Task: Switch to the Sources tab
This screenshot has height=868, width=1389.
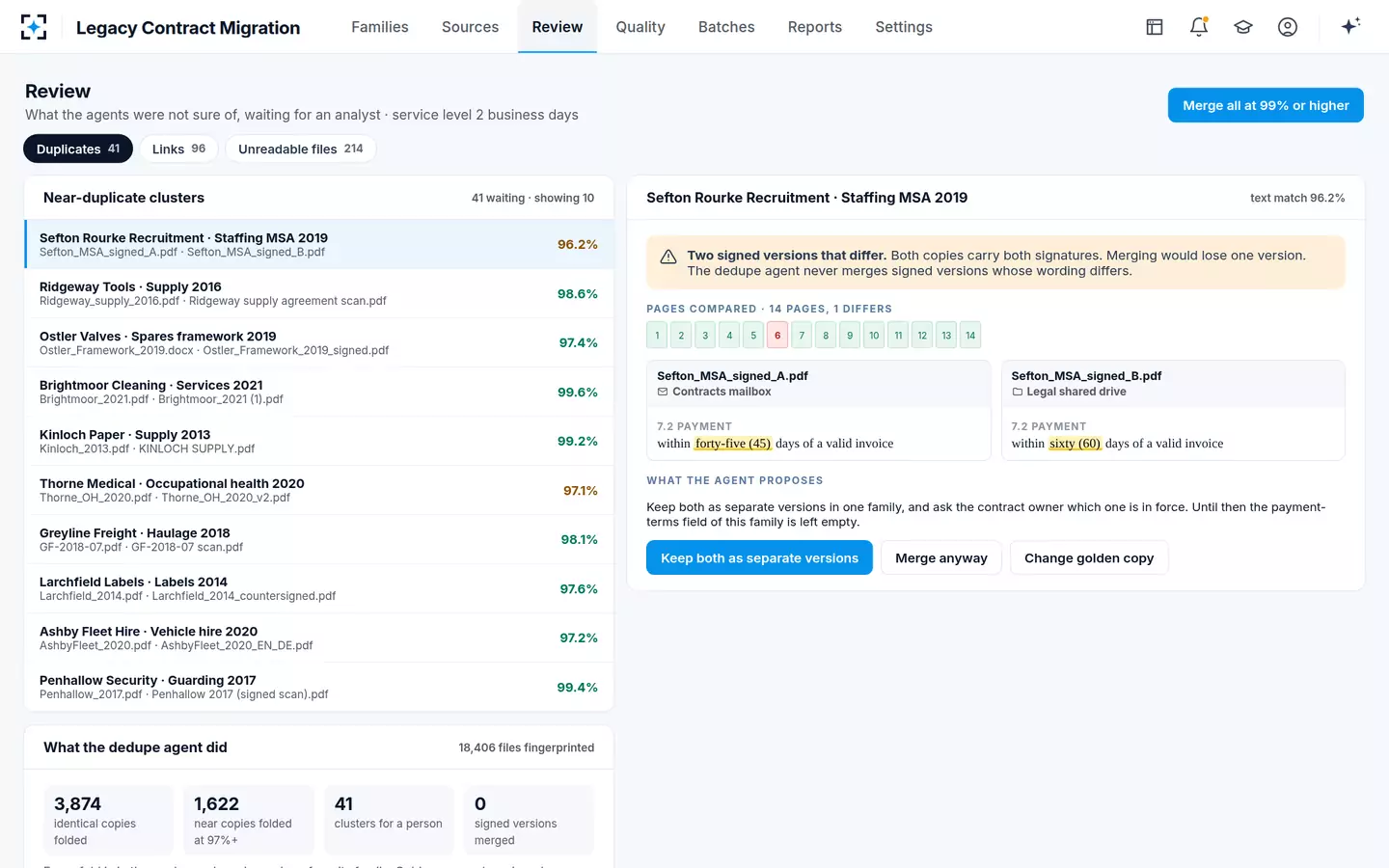Action: click(x=471, y=27)
